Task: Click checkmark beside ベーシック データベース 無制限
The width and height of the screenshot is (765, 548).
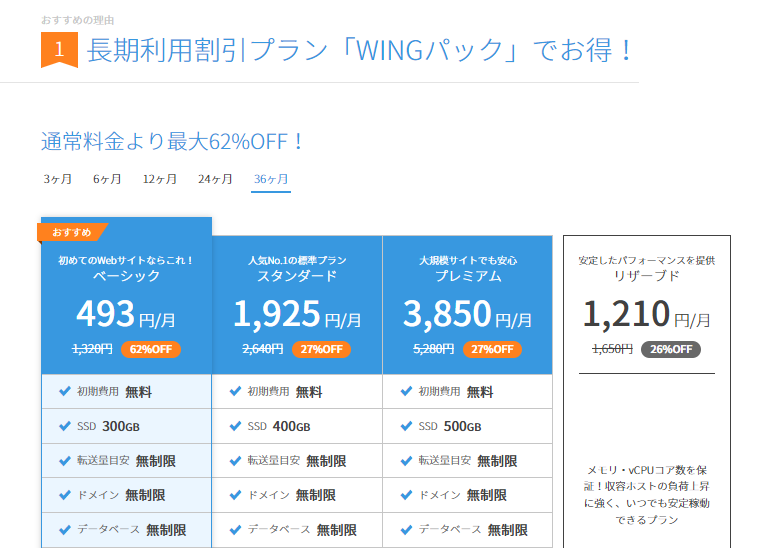Action: click(65, 529)
